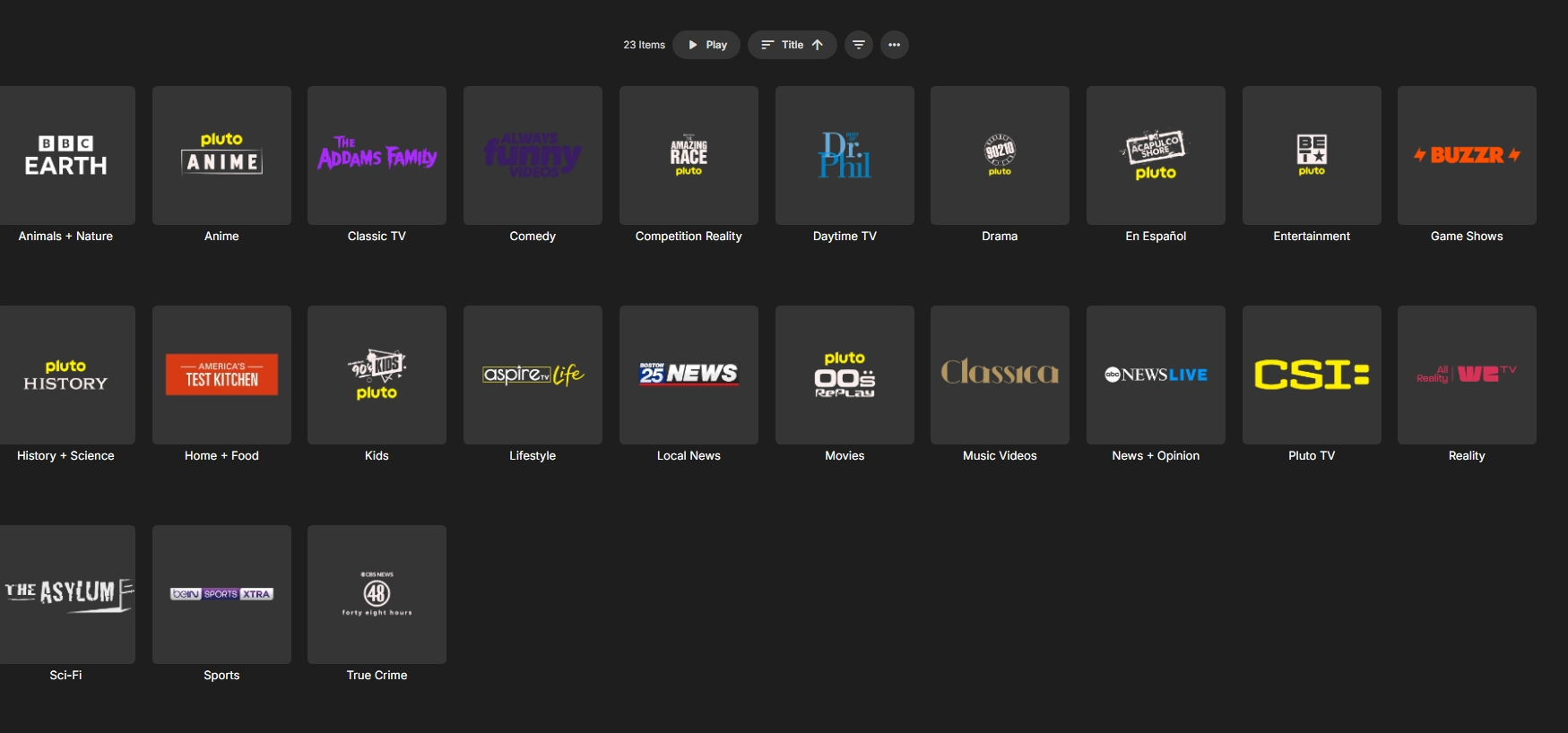
Task: Click the Play button
Action: point(706,45)
